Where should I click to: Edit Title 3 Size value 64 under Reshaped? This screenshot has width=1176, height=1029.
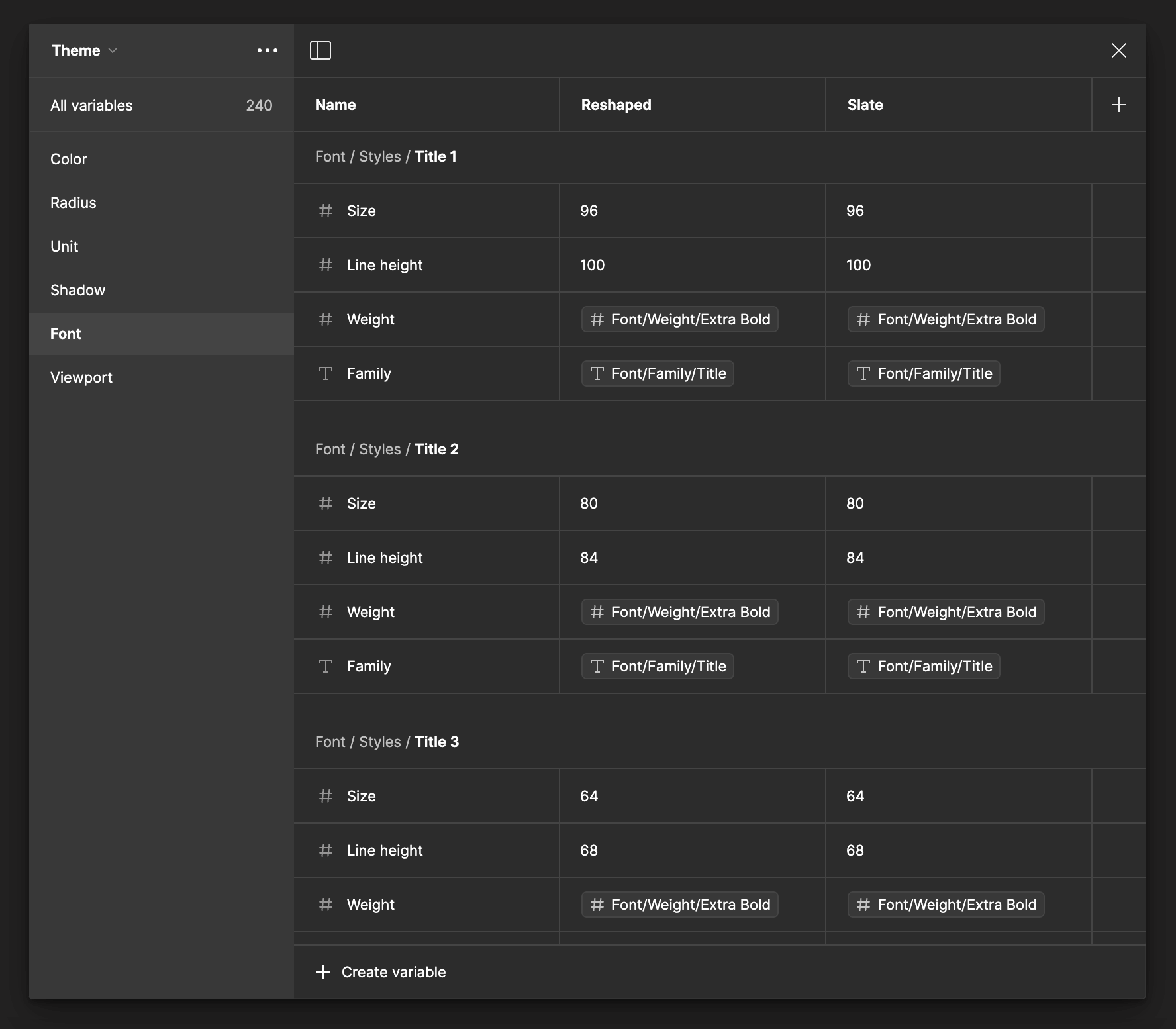[693, 796]
